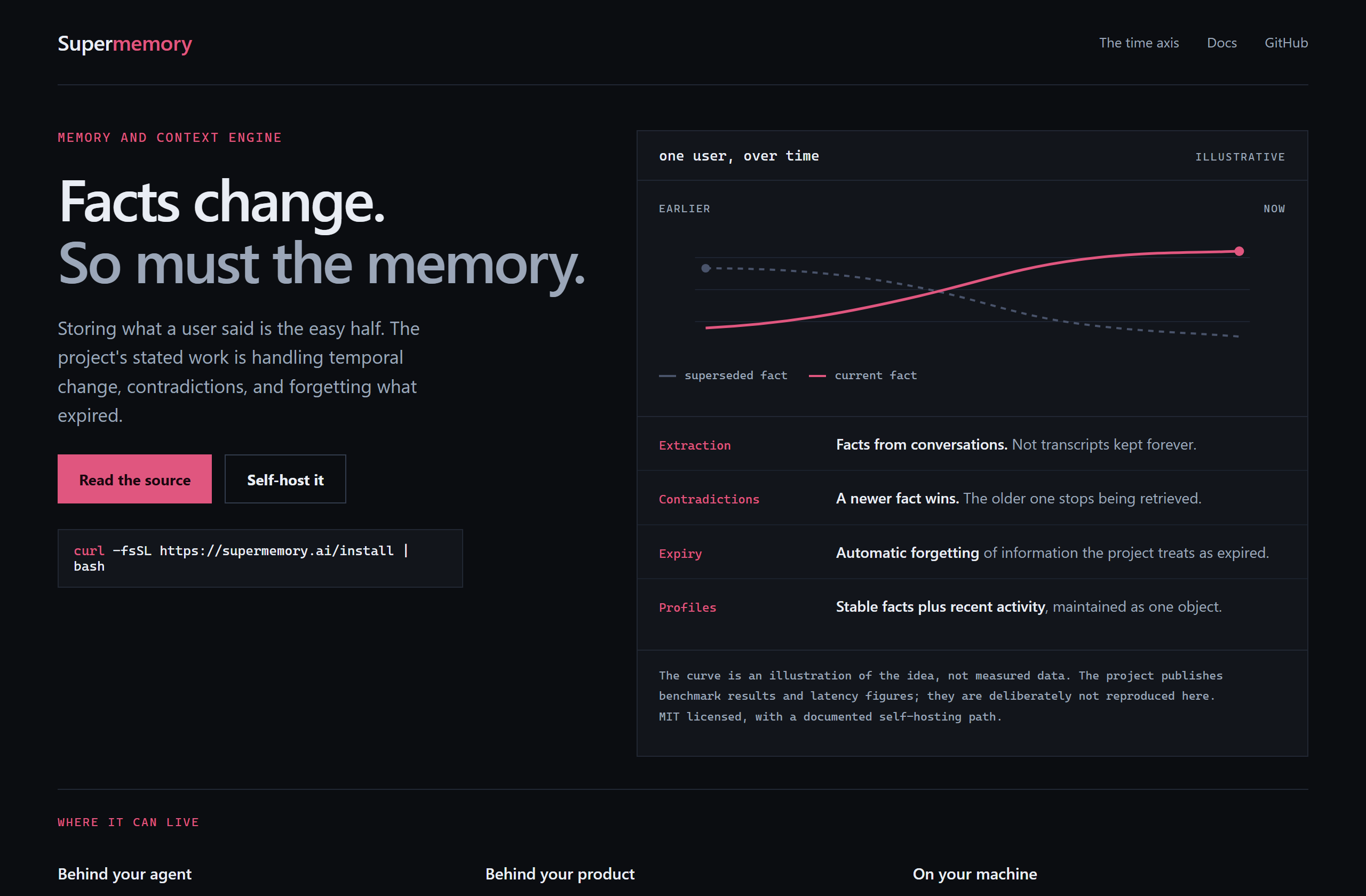
Task: Click the Expiry row label
Action: tap(680, 554)
